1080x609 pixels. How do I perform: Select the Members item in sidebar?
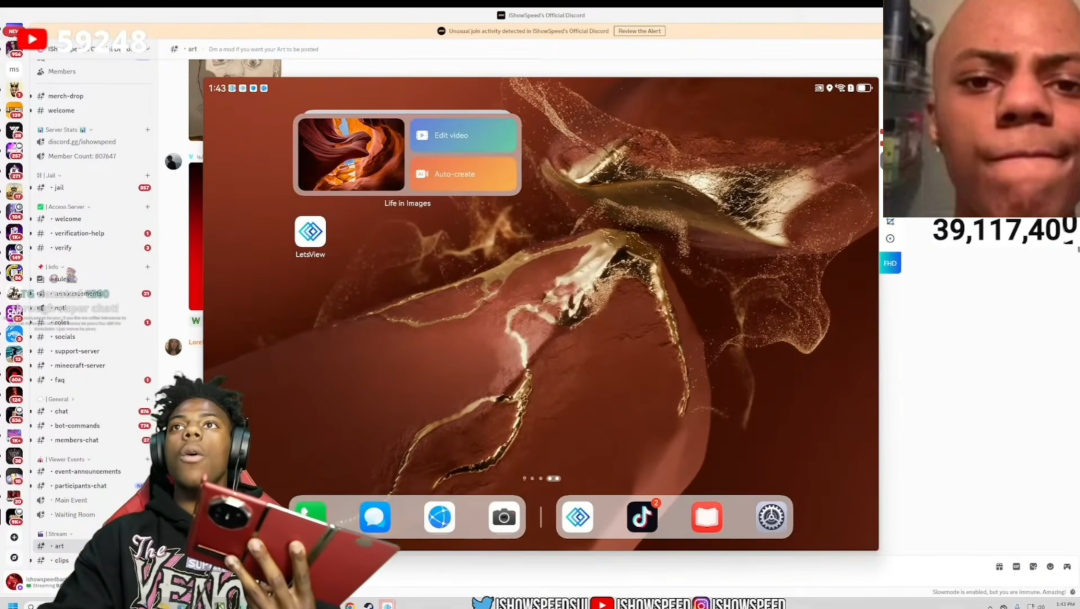click(x=61, y=71)
